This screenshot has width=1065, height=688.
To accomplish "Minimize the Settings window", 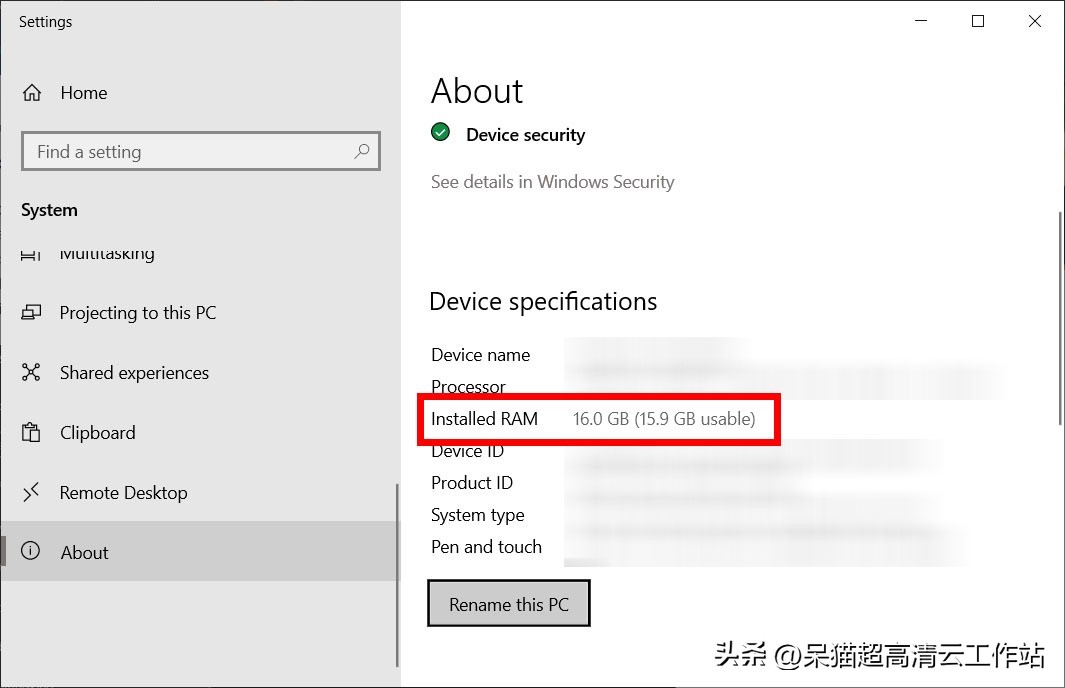I will point(921,21).
